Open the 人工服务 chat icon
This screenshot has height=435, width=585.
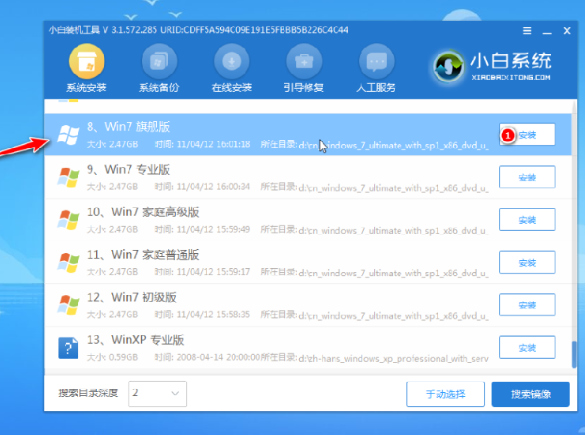click(x=376, y=61)
